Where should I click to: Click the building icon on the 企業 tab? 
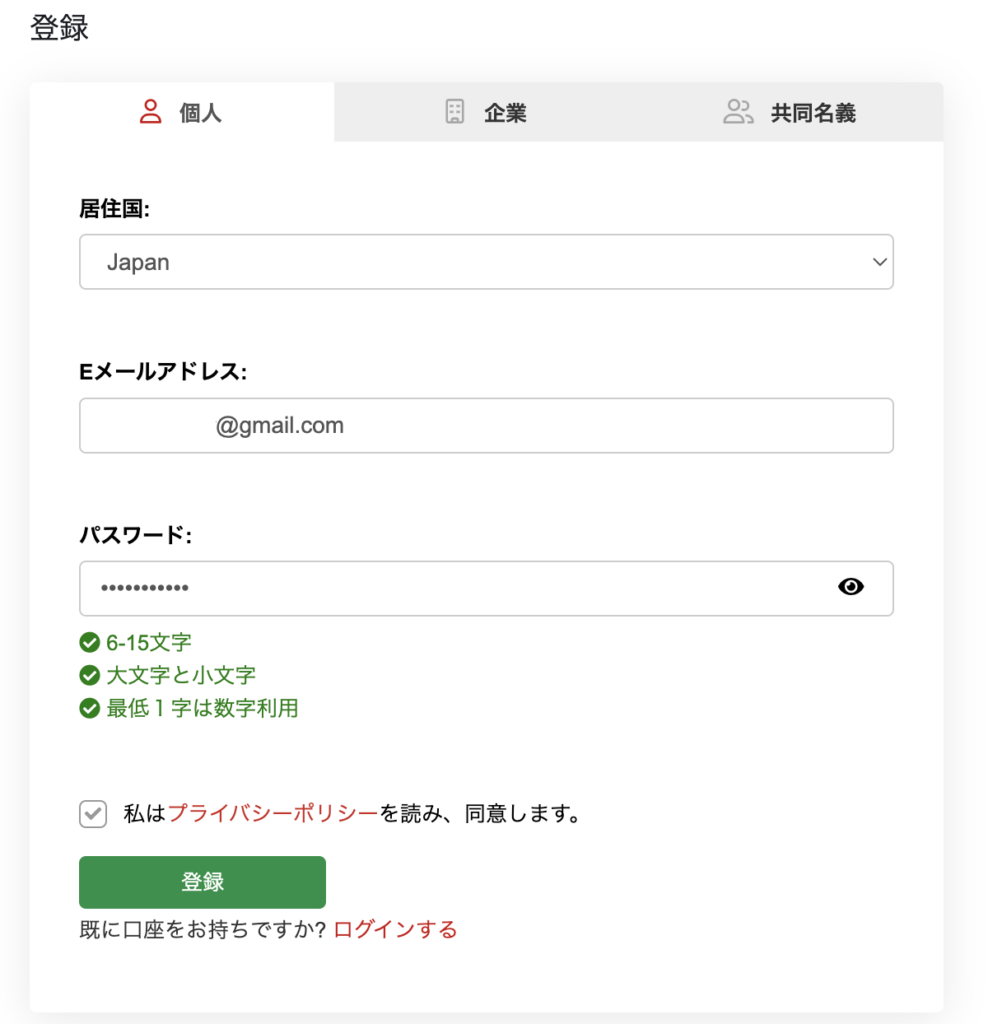pyautogui.click(x=455, y=112)
